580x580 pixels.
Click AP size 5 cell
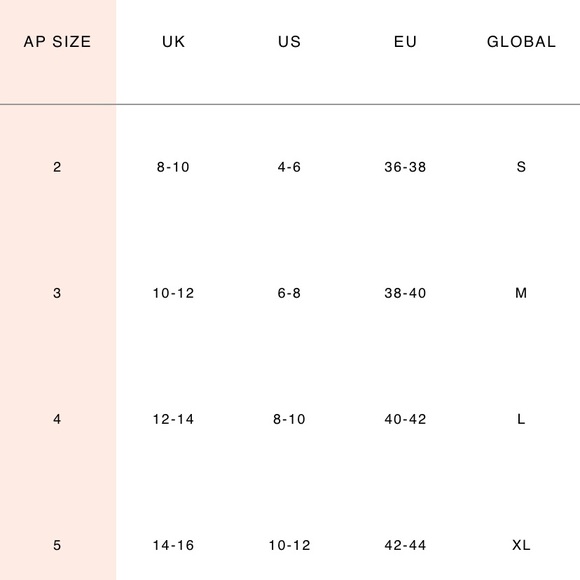click(x=57, y=545)
